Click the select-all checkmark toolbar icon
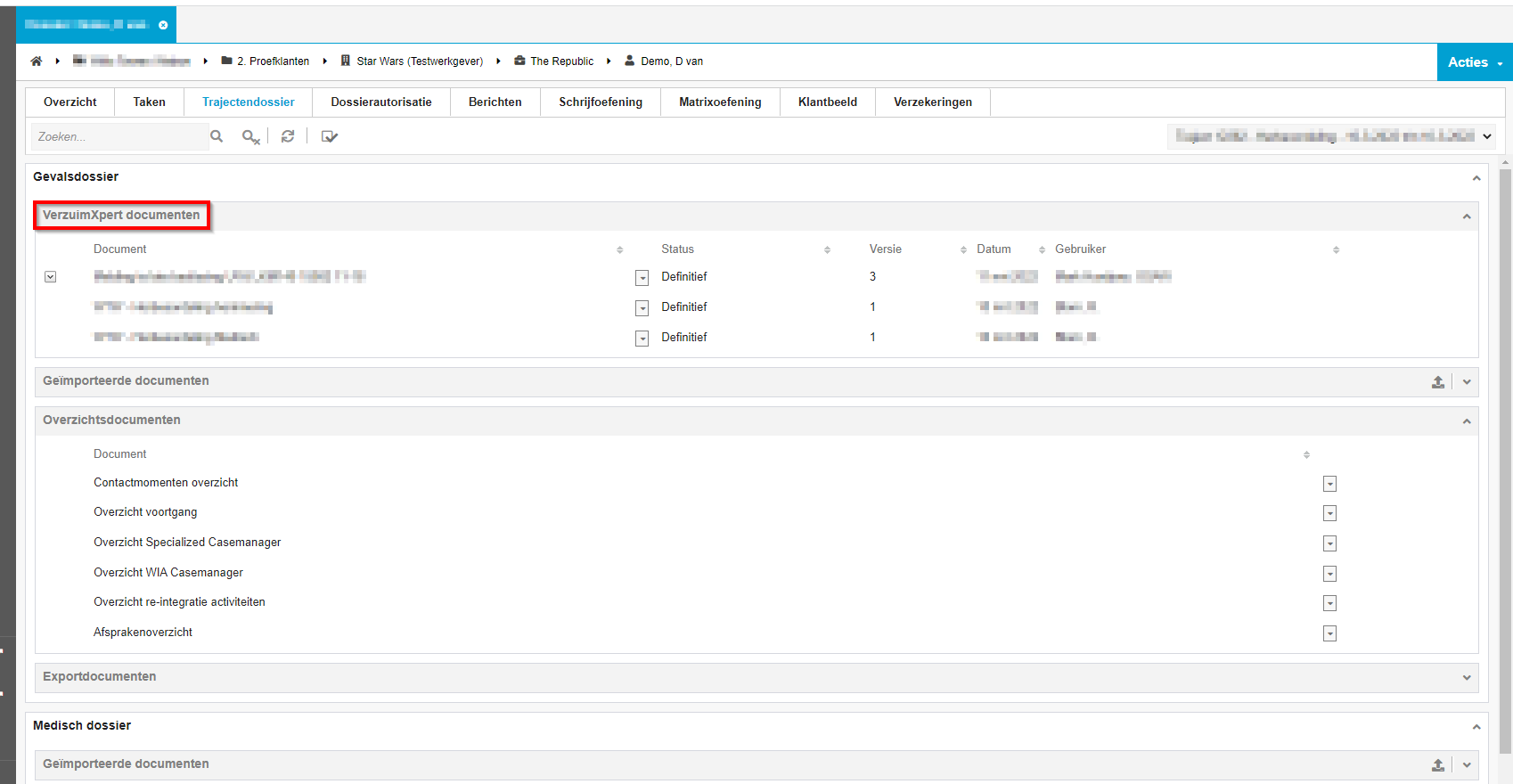Screen dimensions: 1513x784 pyautogui.click(x=330, y=136)
